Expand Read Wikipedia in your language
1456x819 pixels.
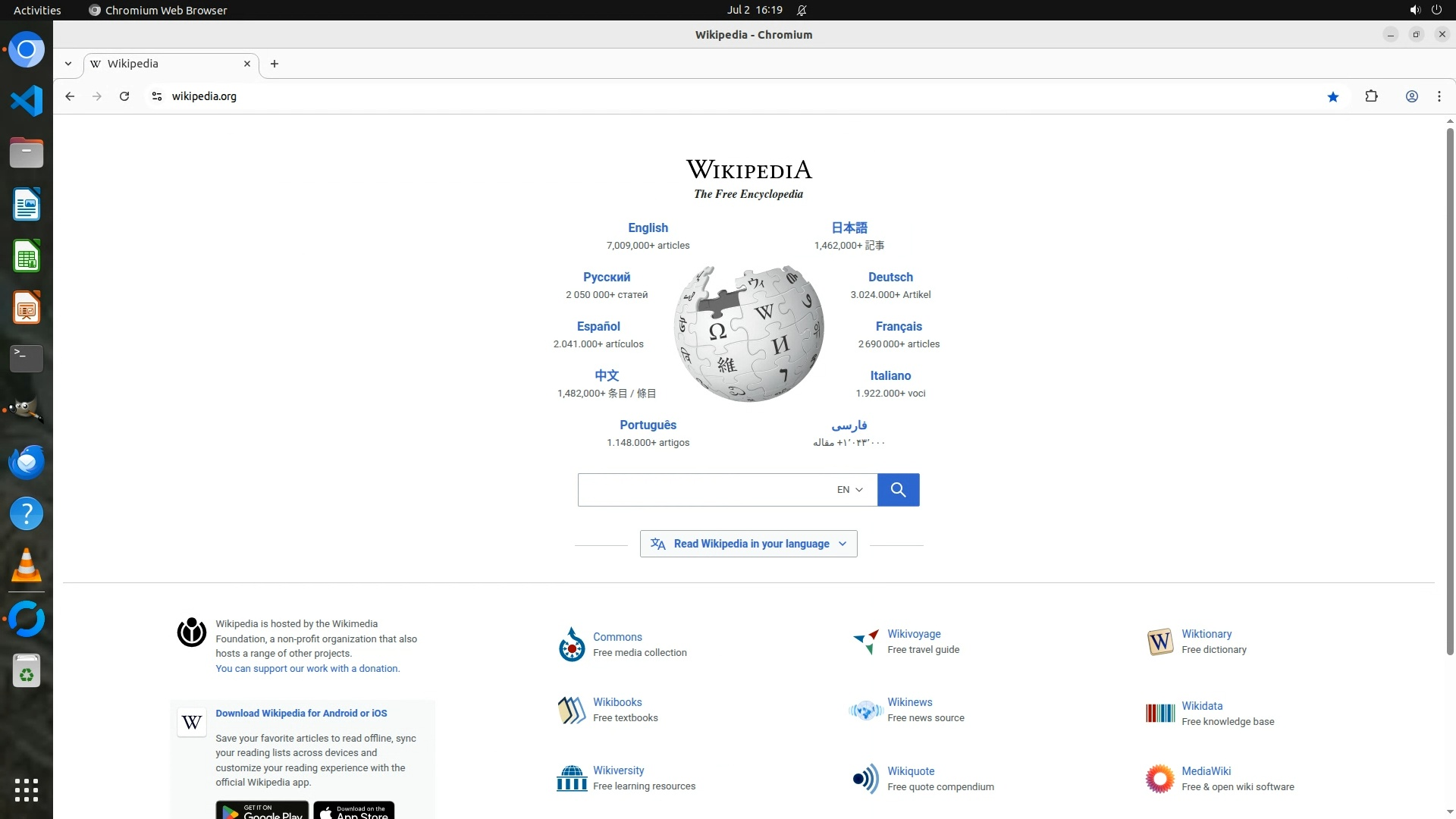[x=748, y=544]
